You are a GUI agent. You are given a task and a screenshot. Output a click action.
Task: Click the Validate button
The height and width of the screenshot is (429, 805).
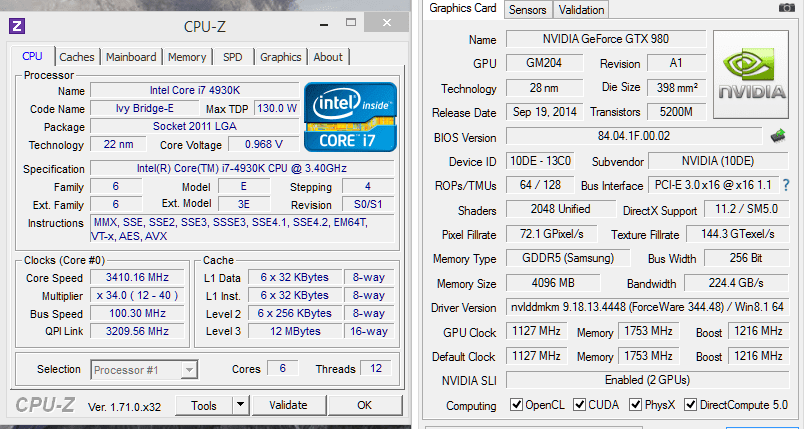click(288, 405)
